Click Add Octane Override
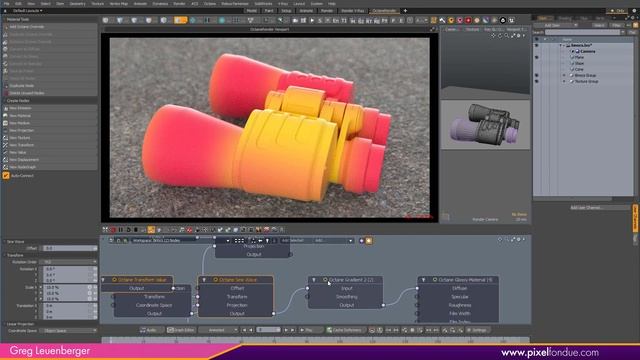The height and width of the screenshot is (360, 640). coord(50,27)
